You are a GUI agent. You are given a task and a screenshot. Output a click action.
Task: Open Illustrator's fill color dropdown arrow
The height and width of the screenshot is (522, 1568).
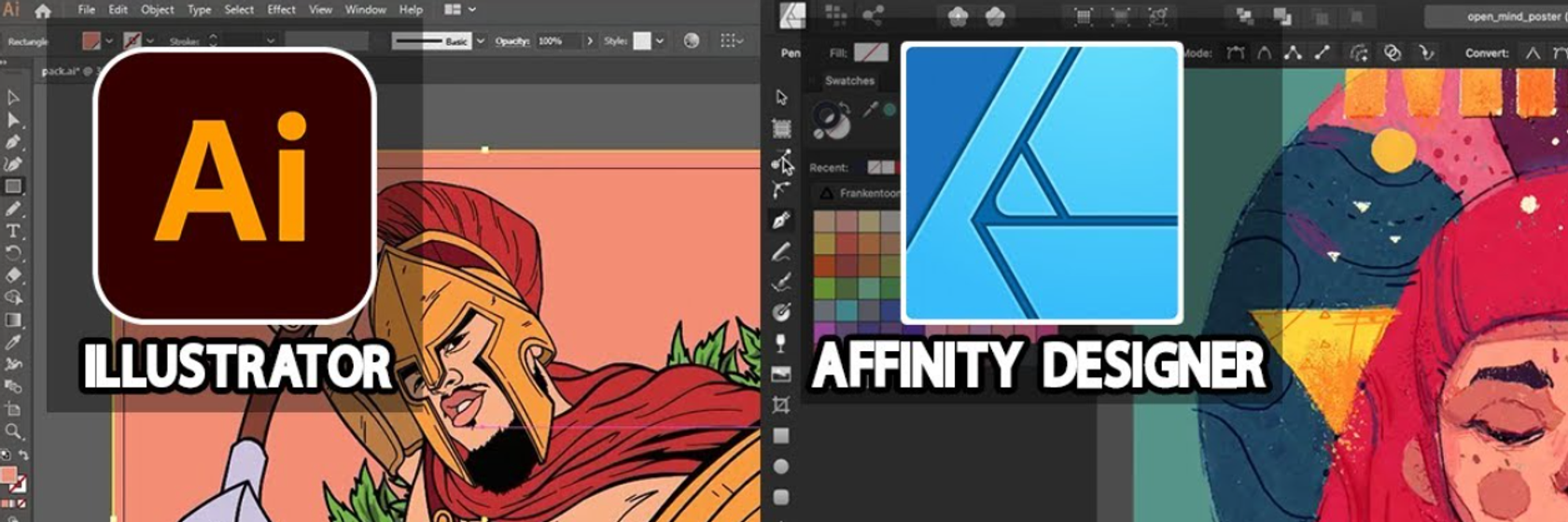click(x=108, y=41)
